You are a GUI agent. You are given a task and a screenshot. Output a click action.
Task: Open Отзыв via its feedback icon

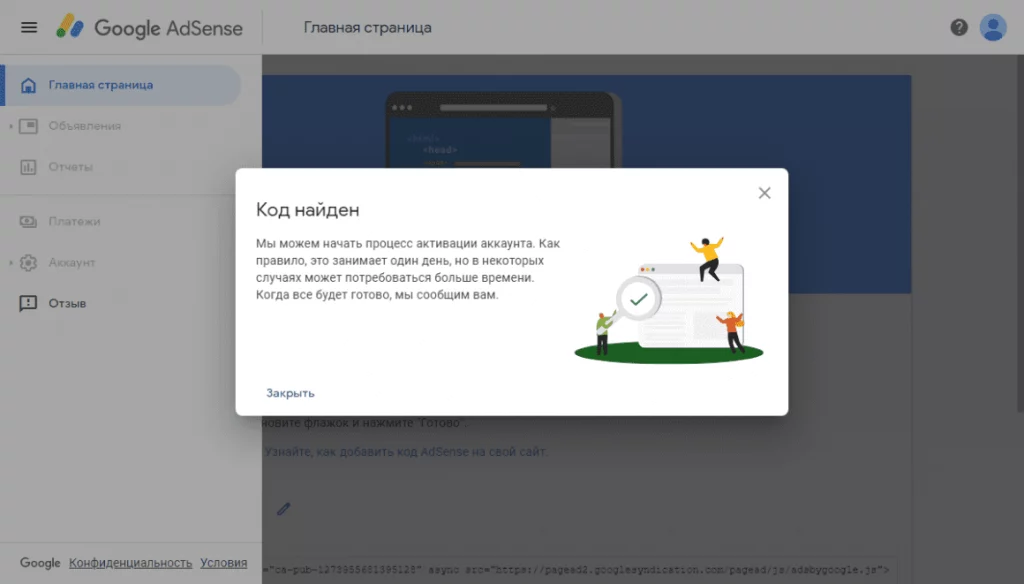[29, 303]
